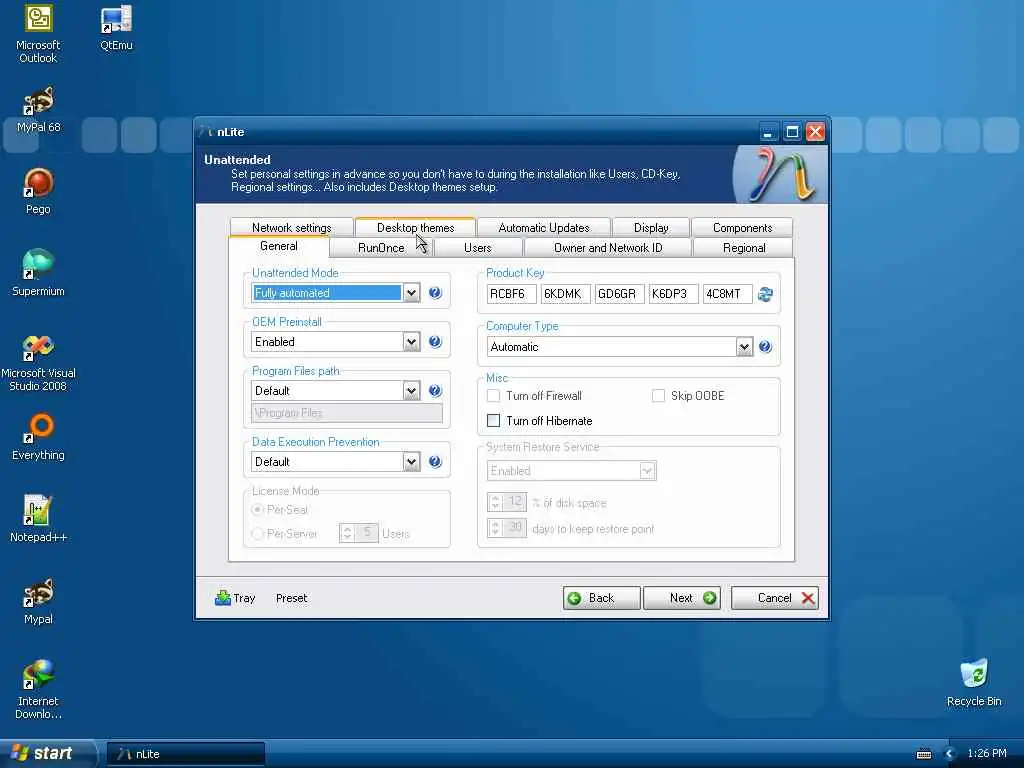Click last product key field 4C8MT
The height and width of the screenshot is (768, 1024).
tap(728, 294)
